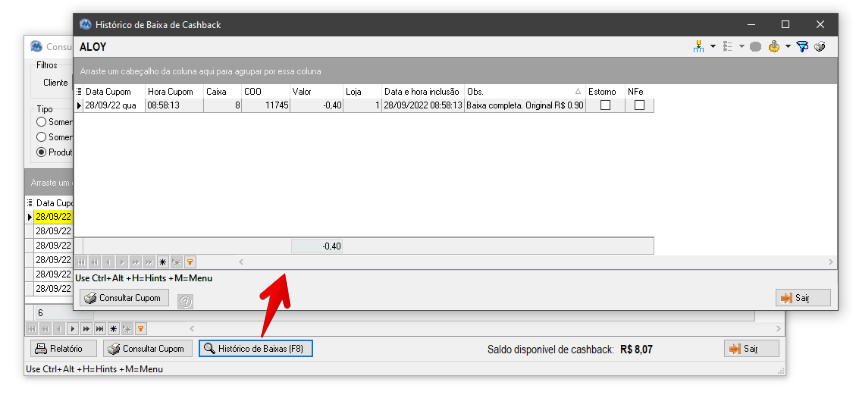Click the -0,40 footer total cell
The image size is (856, 395).
coord(317,246)
